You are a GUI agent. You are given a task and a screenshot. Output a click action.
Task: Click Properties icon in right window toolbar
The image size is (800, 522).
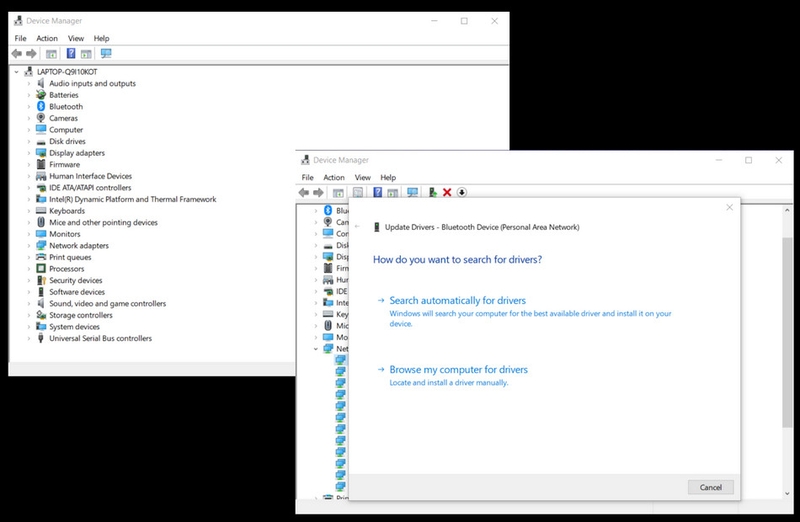click(358, 192)
